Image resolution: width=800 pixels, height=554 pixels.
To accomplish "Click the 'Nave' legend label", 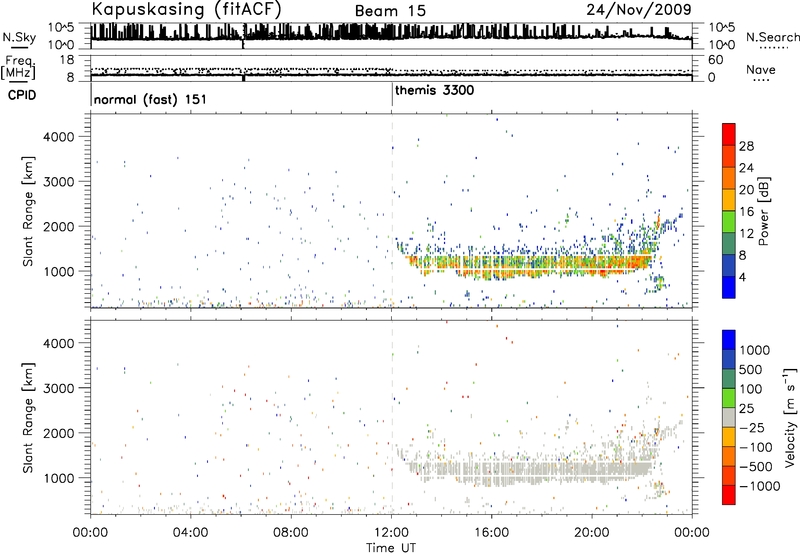I will [761, 70].
